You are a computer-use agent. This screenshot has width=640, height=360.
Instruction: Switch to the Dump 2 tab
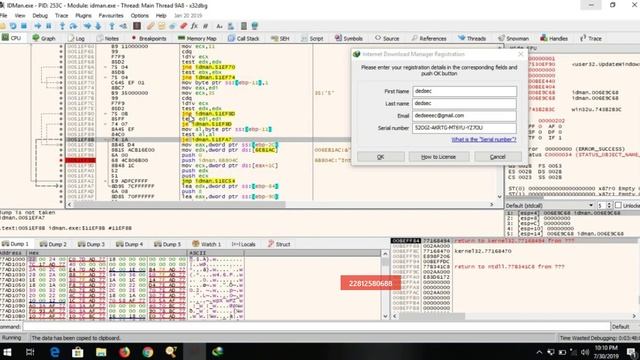(x=53, y=244)
